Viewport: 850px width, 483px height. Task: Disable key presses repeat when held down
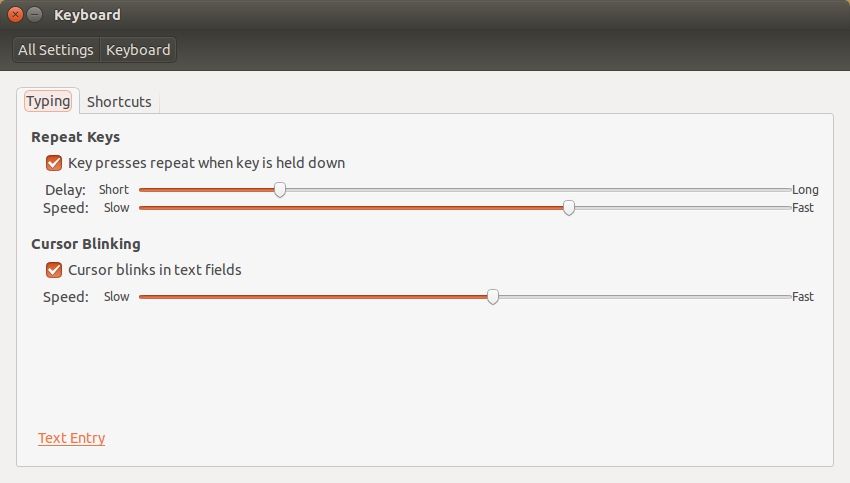pos(54,163)
